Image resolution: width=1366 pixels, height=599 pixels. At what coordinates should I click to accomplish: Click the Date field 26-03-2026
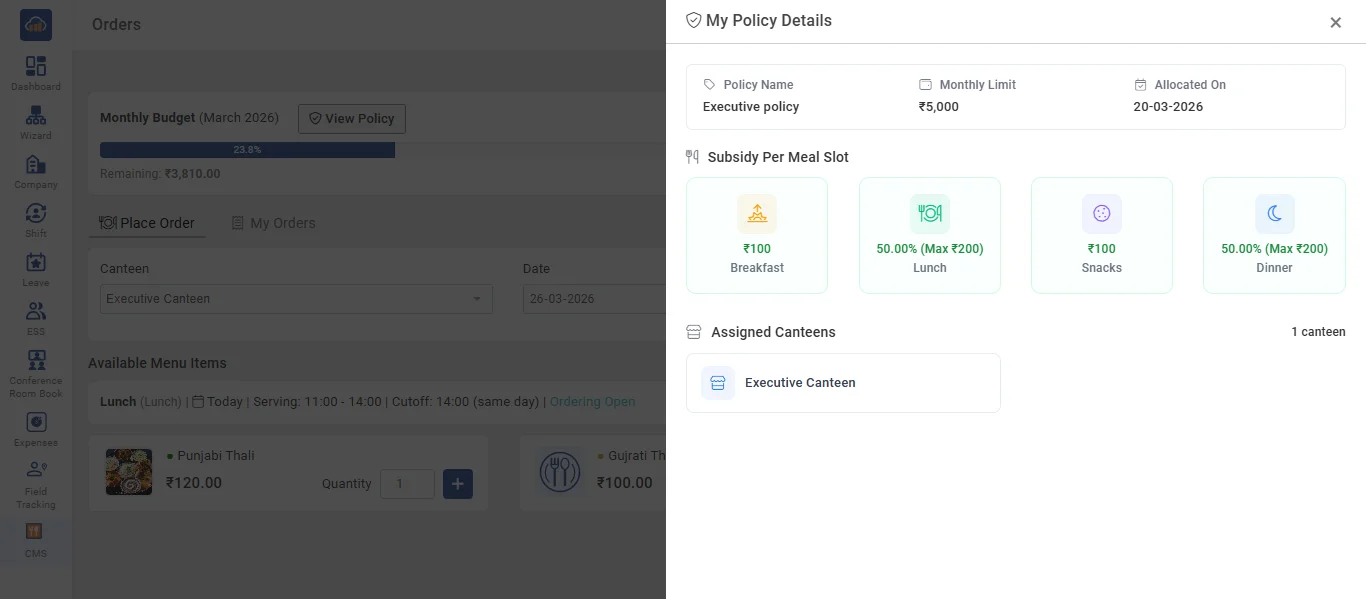(594, 299)
